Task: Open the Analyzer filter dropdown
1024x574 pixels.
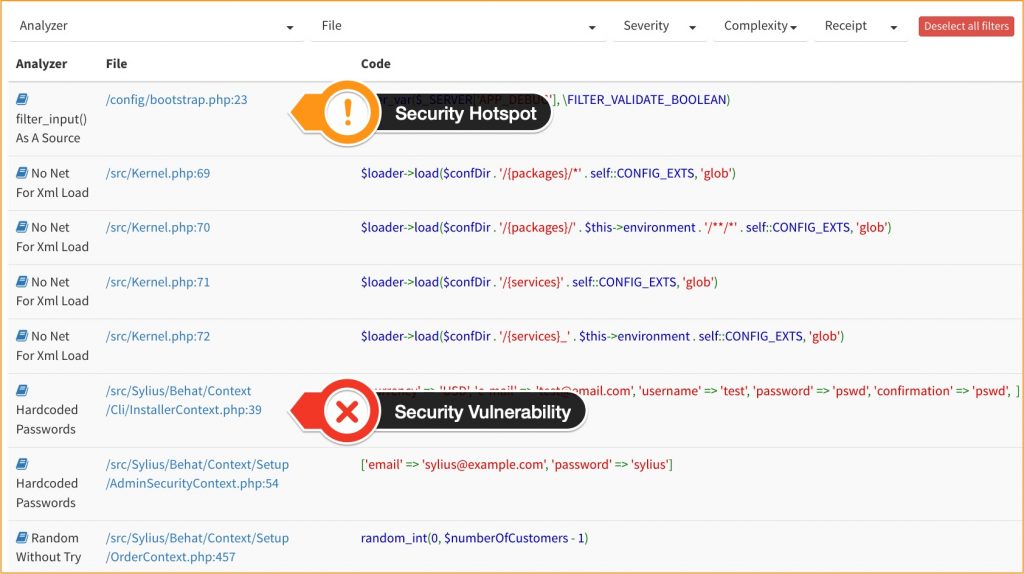Action: (157, 26)
